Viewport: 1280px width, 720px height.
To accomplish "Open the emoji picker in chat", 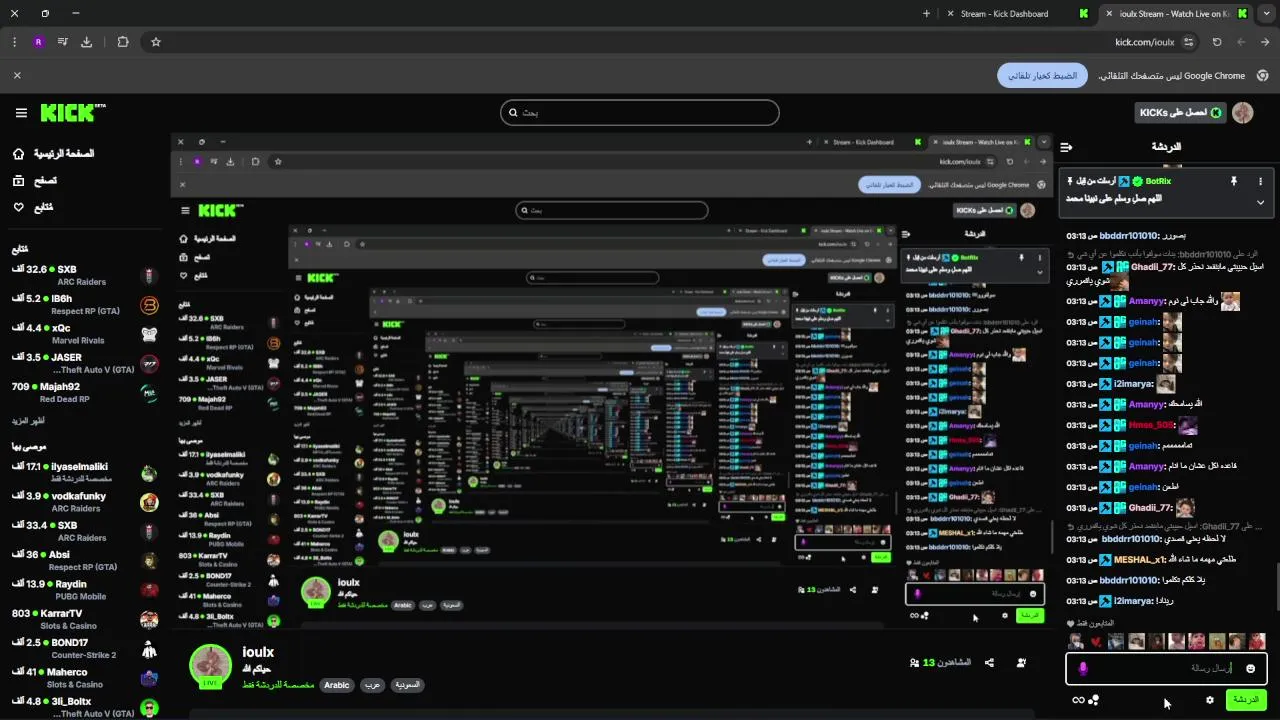I will pos(1250,668).
